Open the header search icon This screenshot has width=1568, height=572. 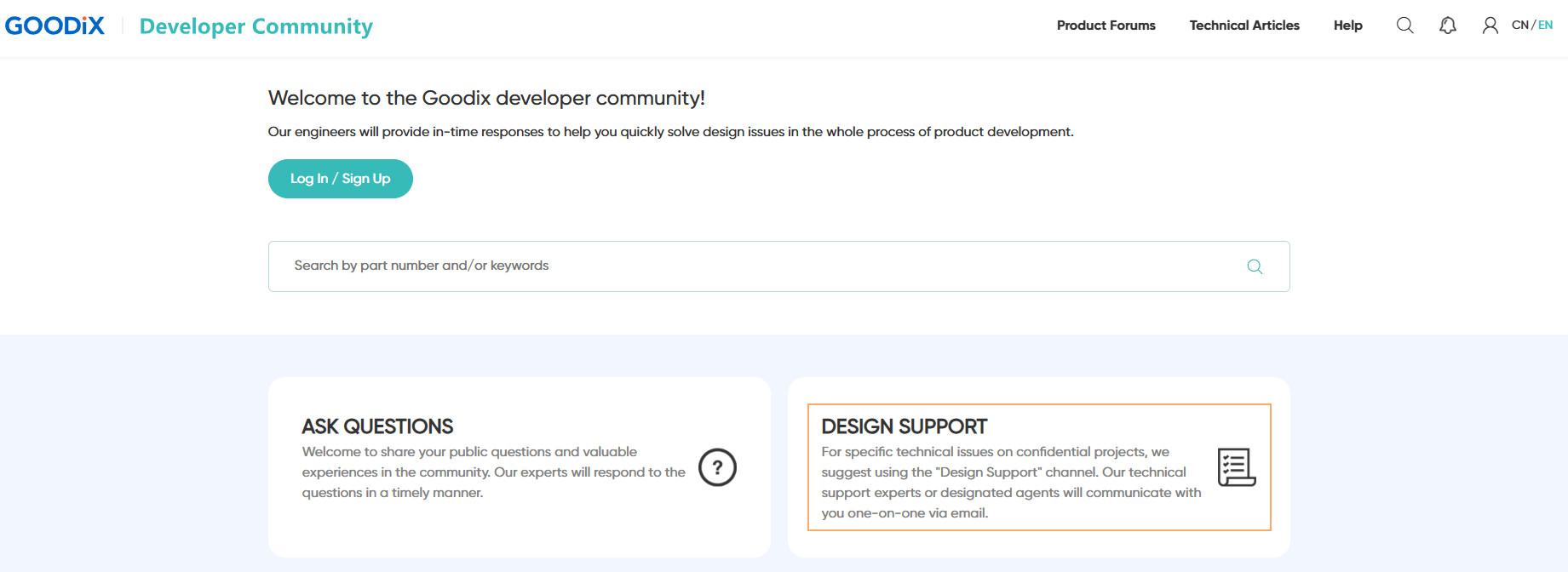tap(1405, 26)
